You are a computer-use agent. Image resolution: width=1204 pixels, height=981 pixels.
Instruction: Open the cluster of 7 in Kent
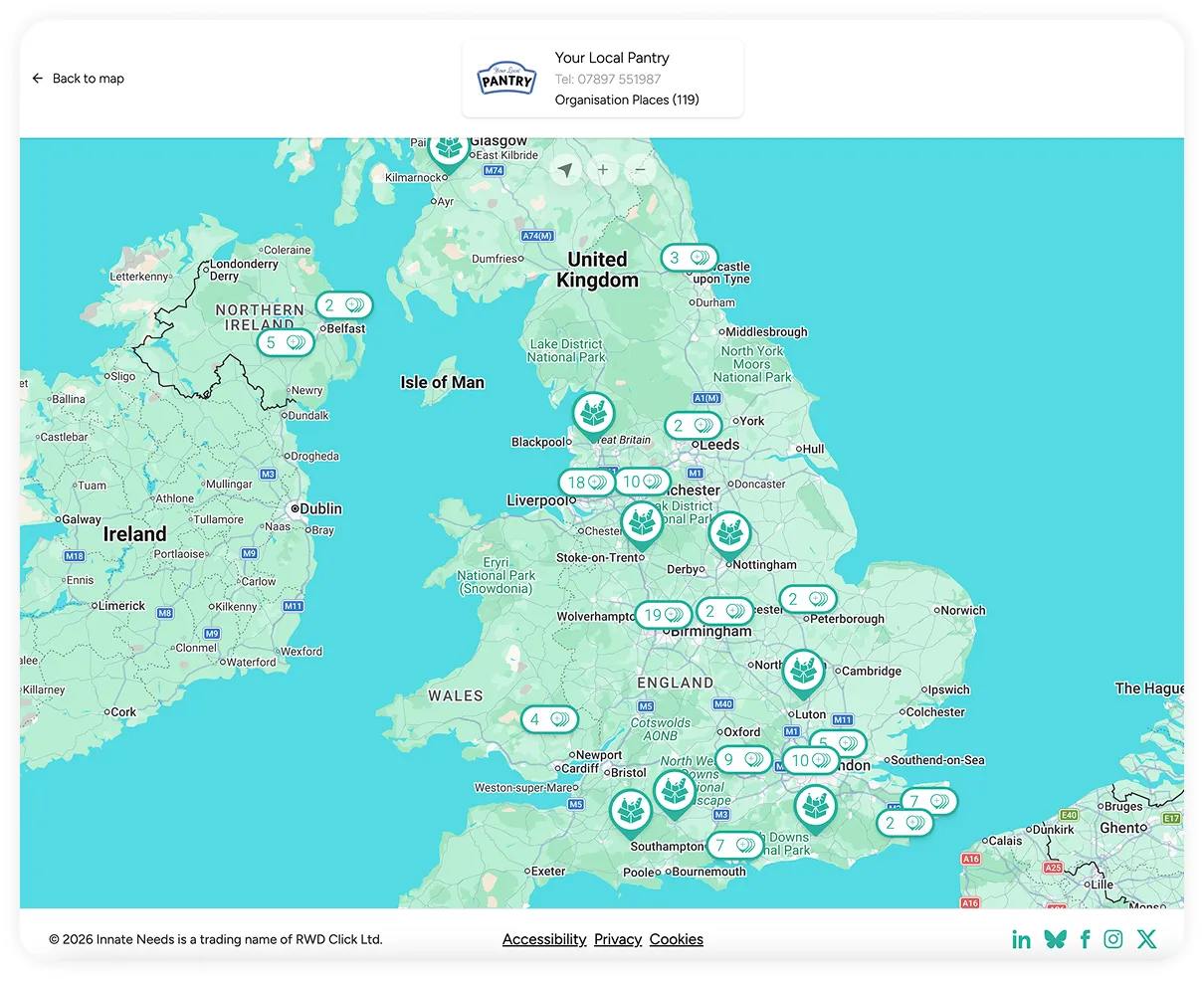[929, 801]
